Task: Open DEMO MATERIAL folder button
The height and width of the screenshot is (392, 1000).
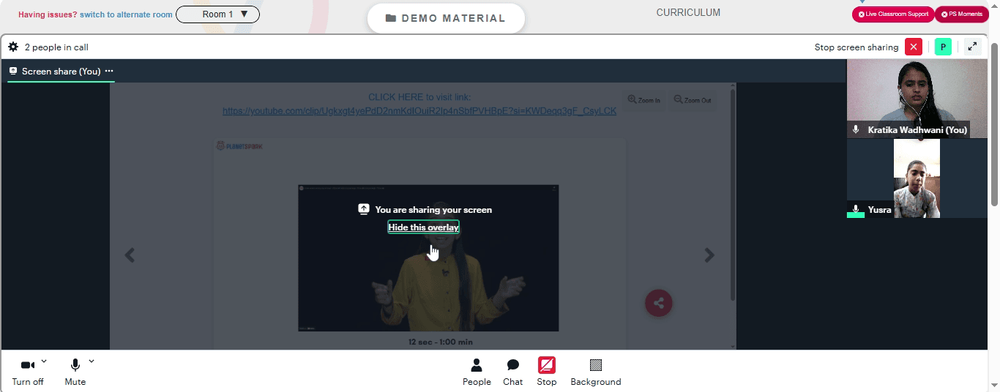Action: pos(446,18)
